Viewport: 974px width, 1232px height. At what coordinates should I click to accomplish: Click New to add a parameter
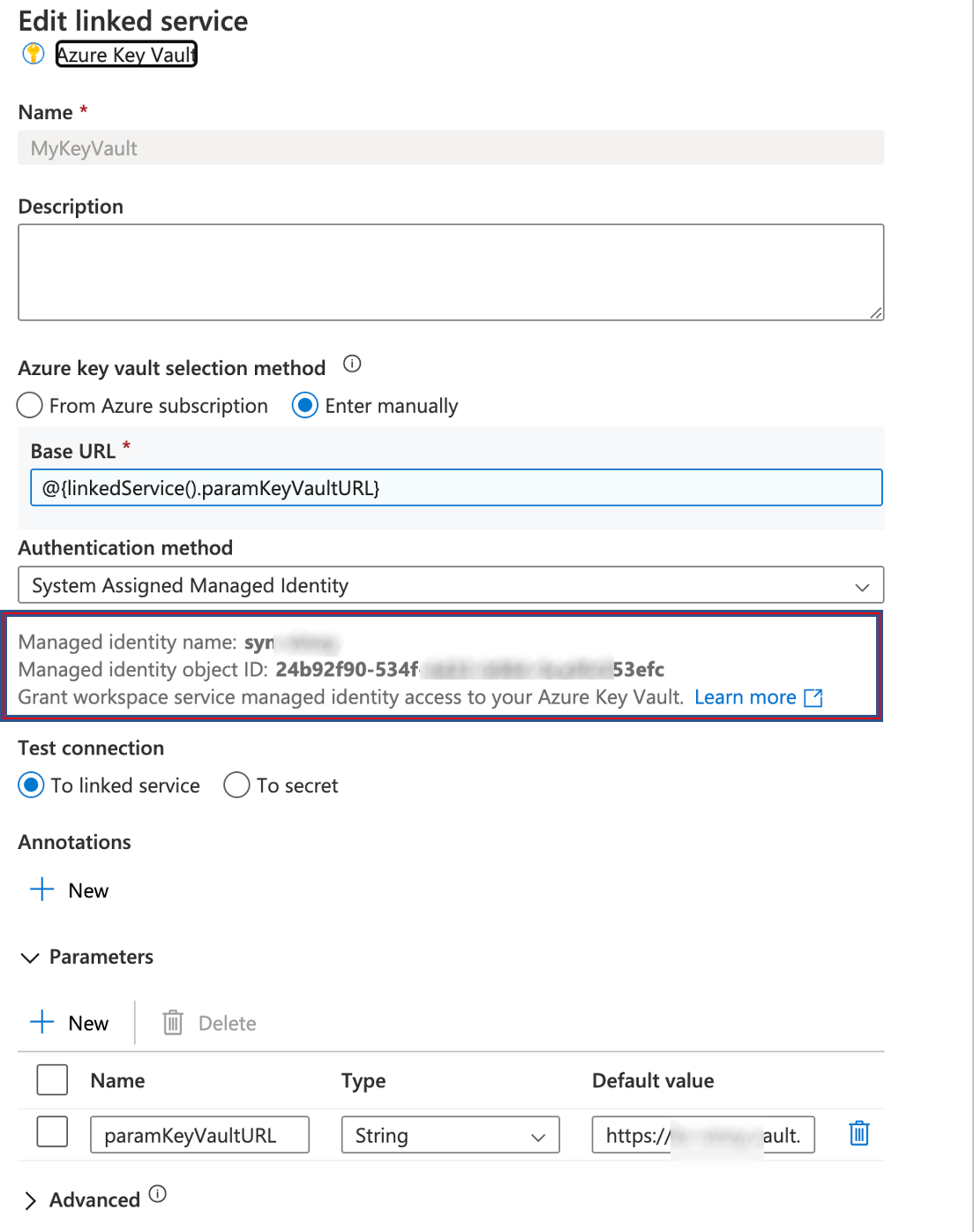87,1022
